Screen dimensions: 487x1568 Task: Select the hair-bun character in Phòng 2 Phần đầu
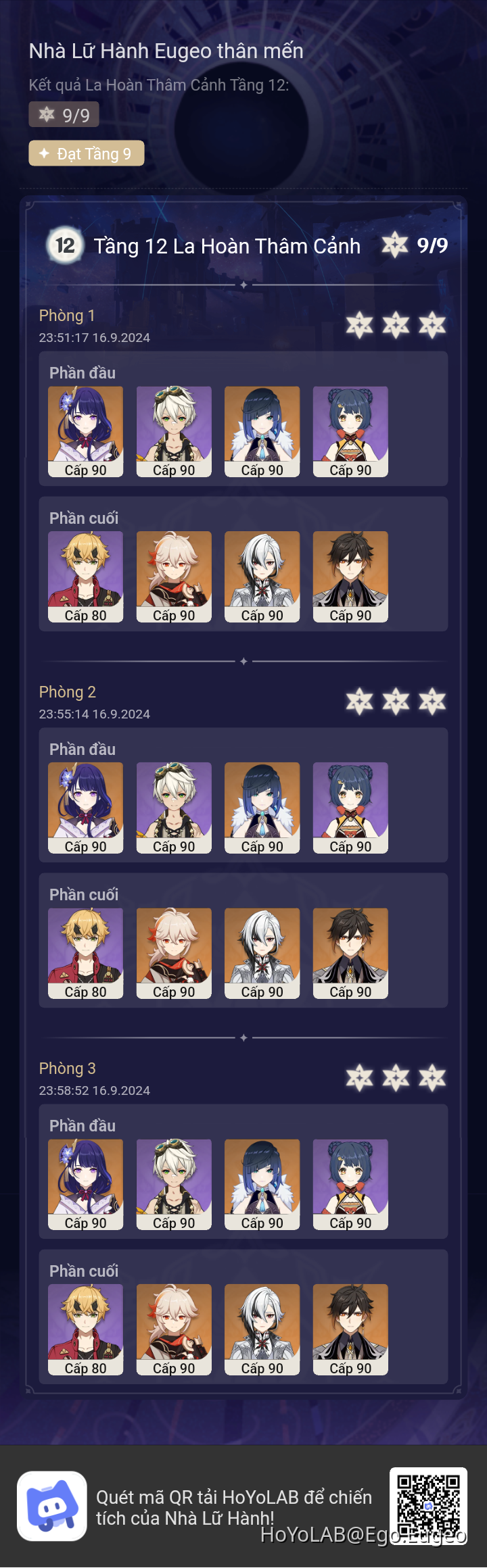pyautogui.click(x=350, y=808)
